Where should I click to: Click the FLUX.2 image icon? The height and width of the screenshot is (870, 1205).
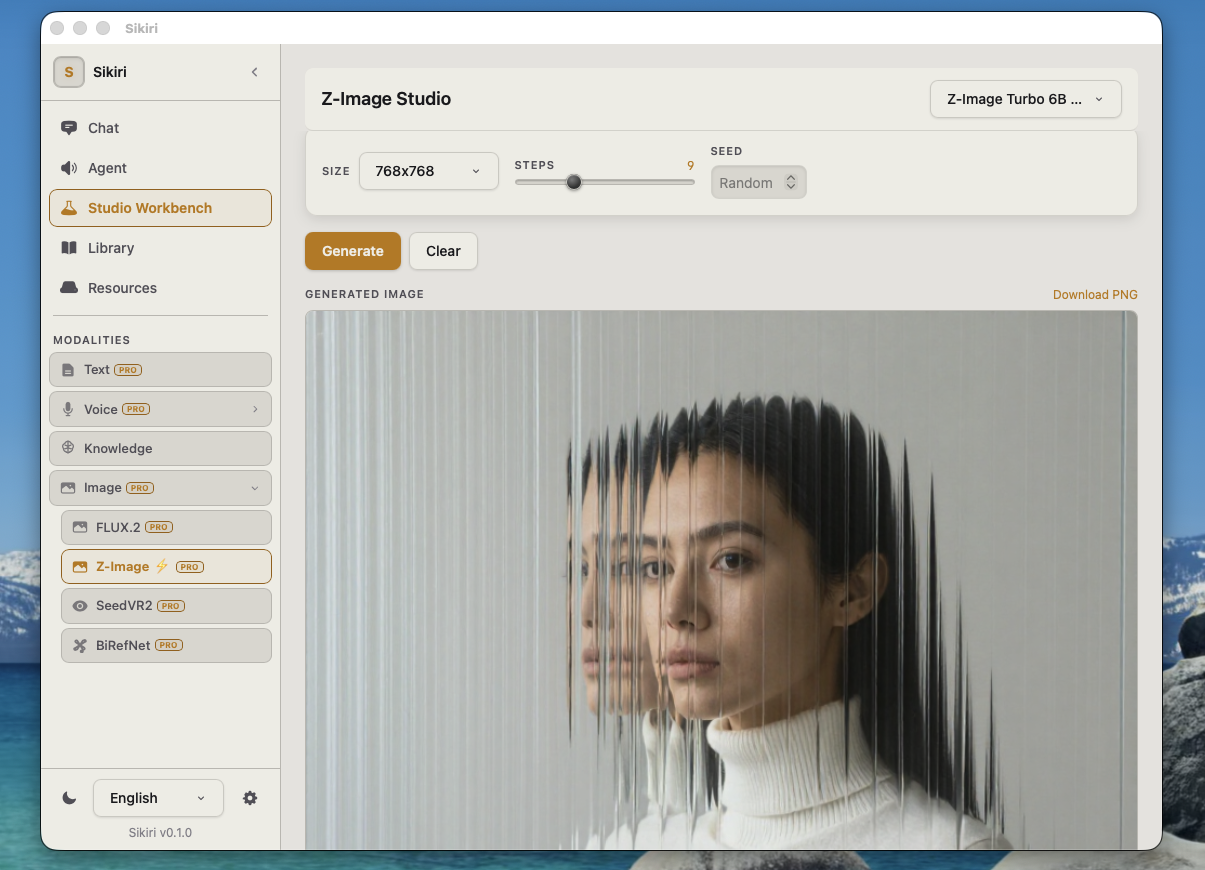[80, 527]
